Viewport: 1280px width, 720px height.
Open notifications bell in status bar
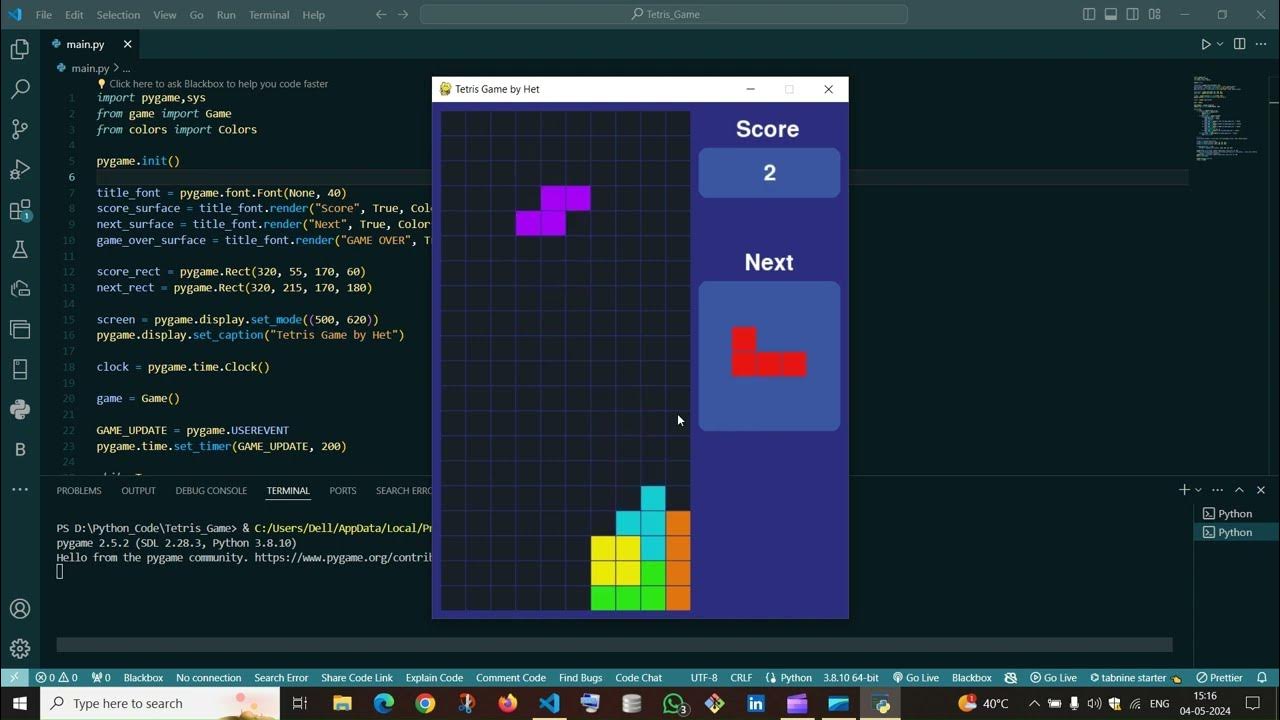[x=1262, y=677]
